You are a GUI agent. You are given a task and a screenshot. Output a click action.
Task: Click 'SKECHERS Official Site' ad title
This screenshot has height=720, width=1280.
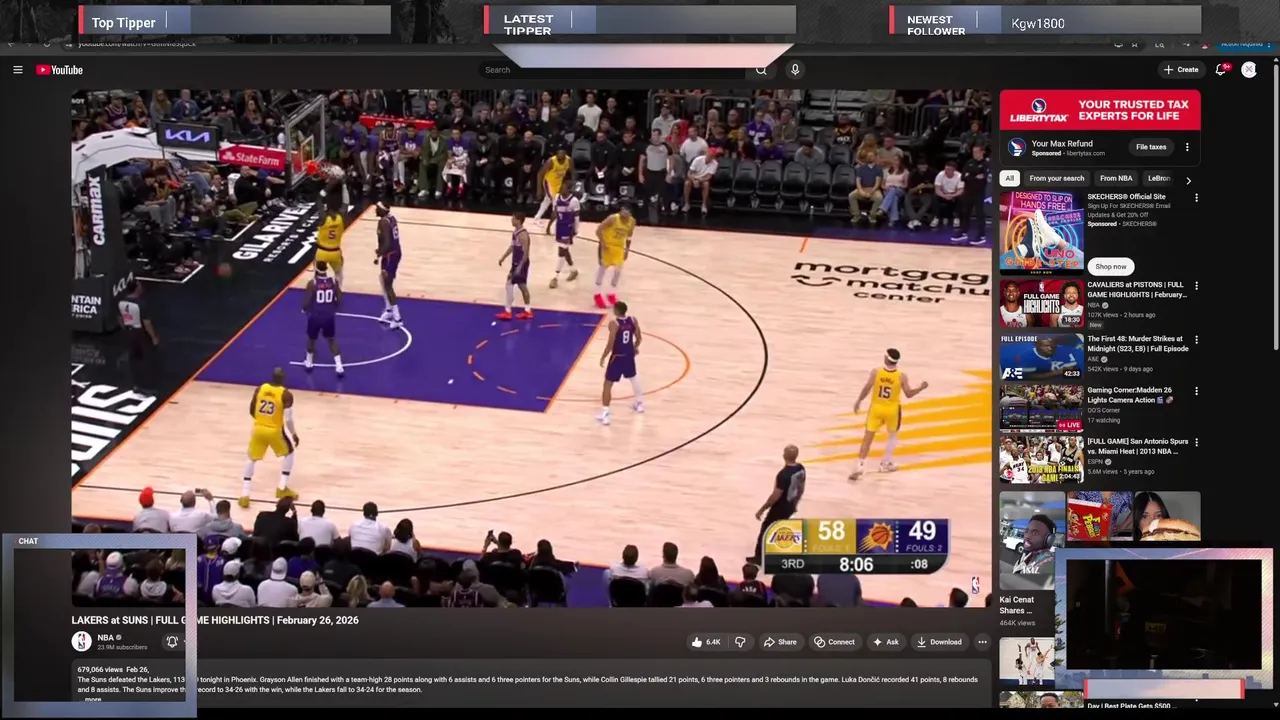[1127, 197]
